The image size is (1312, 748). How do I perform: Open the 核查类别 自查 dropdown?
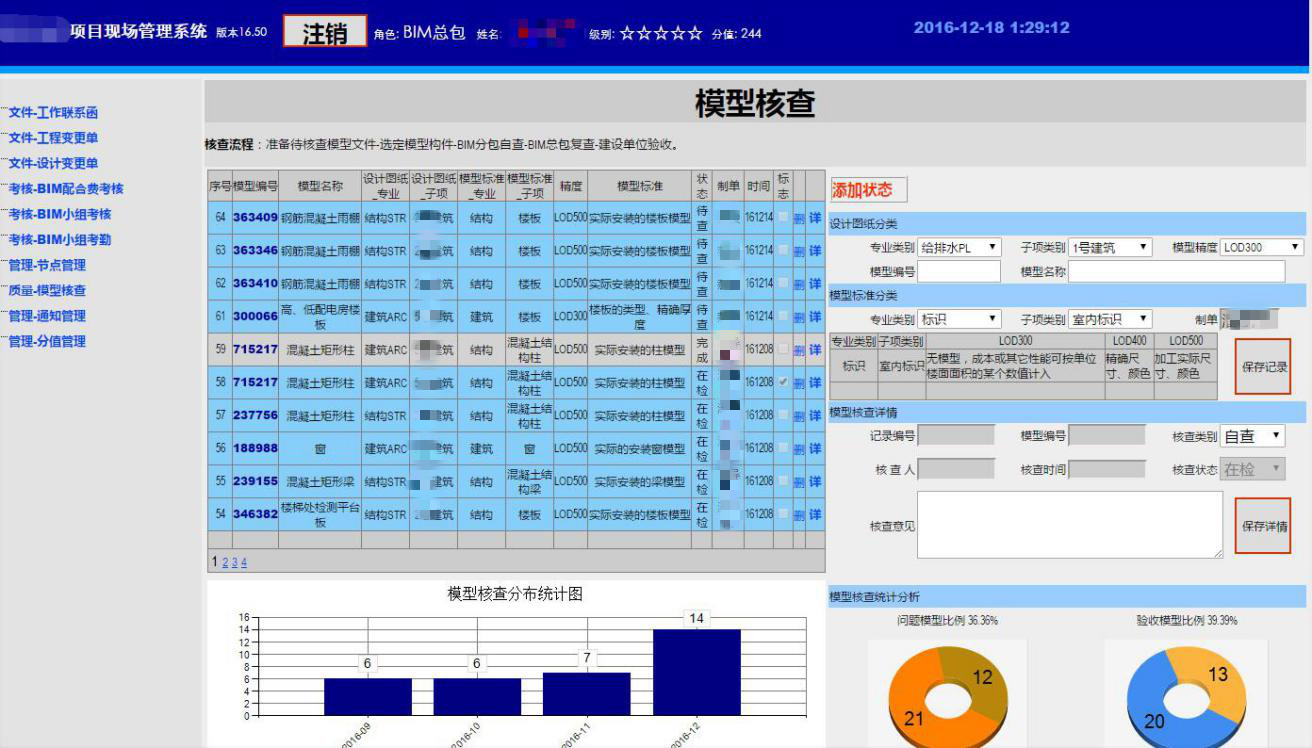[x=1252, y=436]
